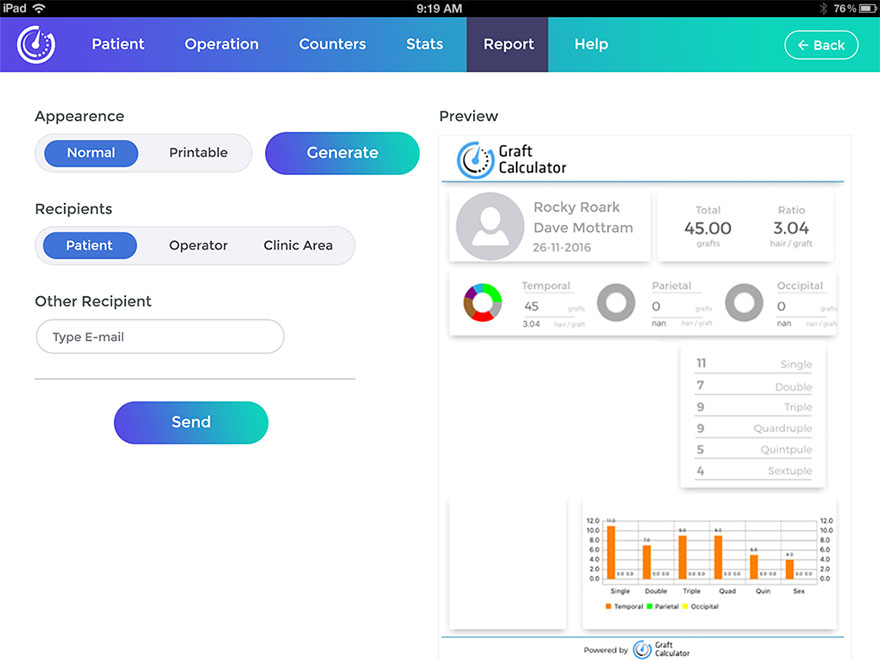This screenshot has height=660, width=880.
Task: Send the report email
Action: [x=190, y=422]
